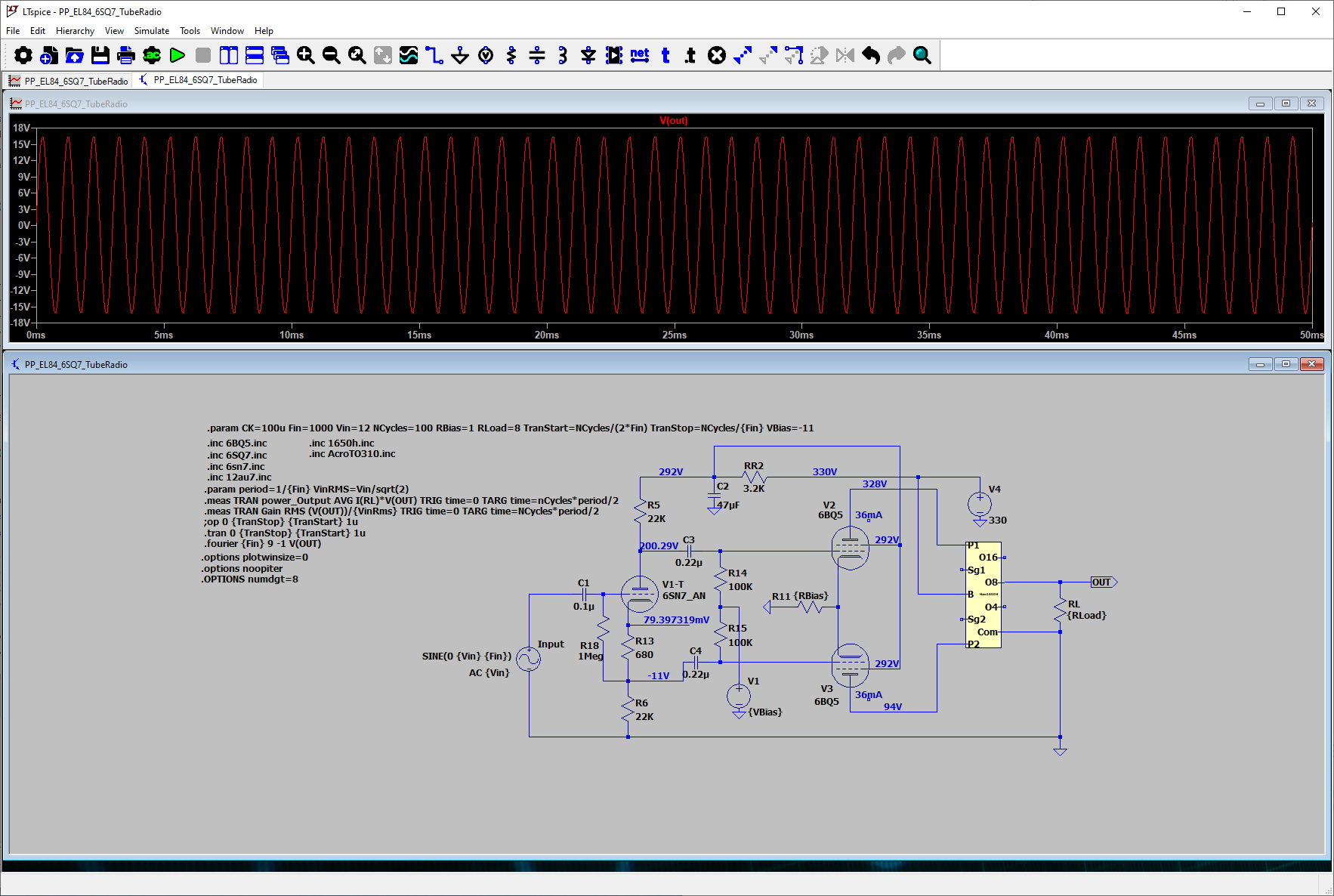This screenshot has height=896, width=1334.
Task: Open the Edit menu
Action: (38, 31)
